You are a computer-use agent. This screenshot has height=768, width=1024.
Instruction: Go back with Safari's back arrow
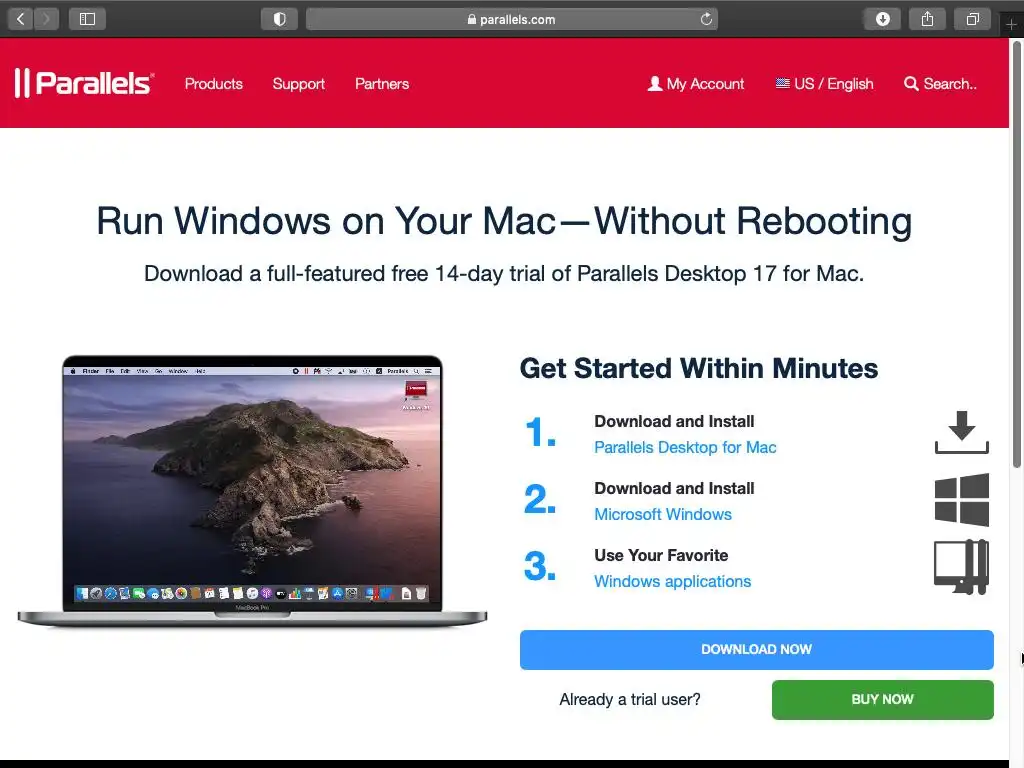(20, 19)
